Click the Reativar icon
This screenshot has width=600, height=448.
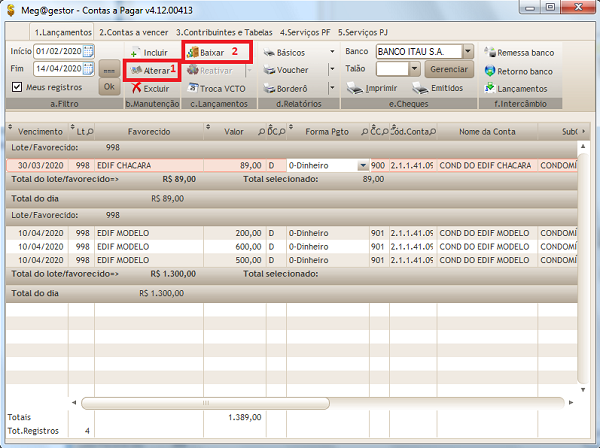click(192, 70)
